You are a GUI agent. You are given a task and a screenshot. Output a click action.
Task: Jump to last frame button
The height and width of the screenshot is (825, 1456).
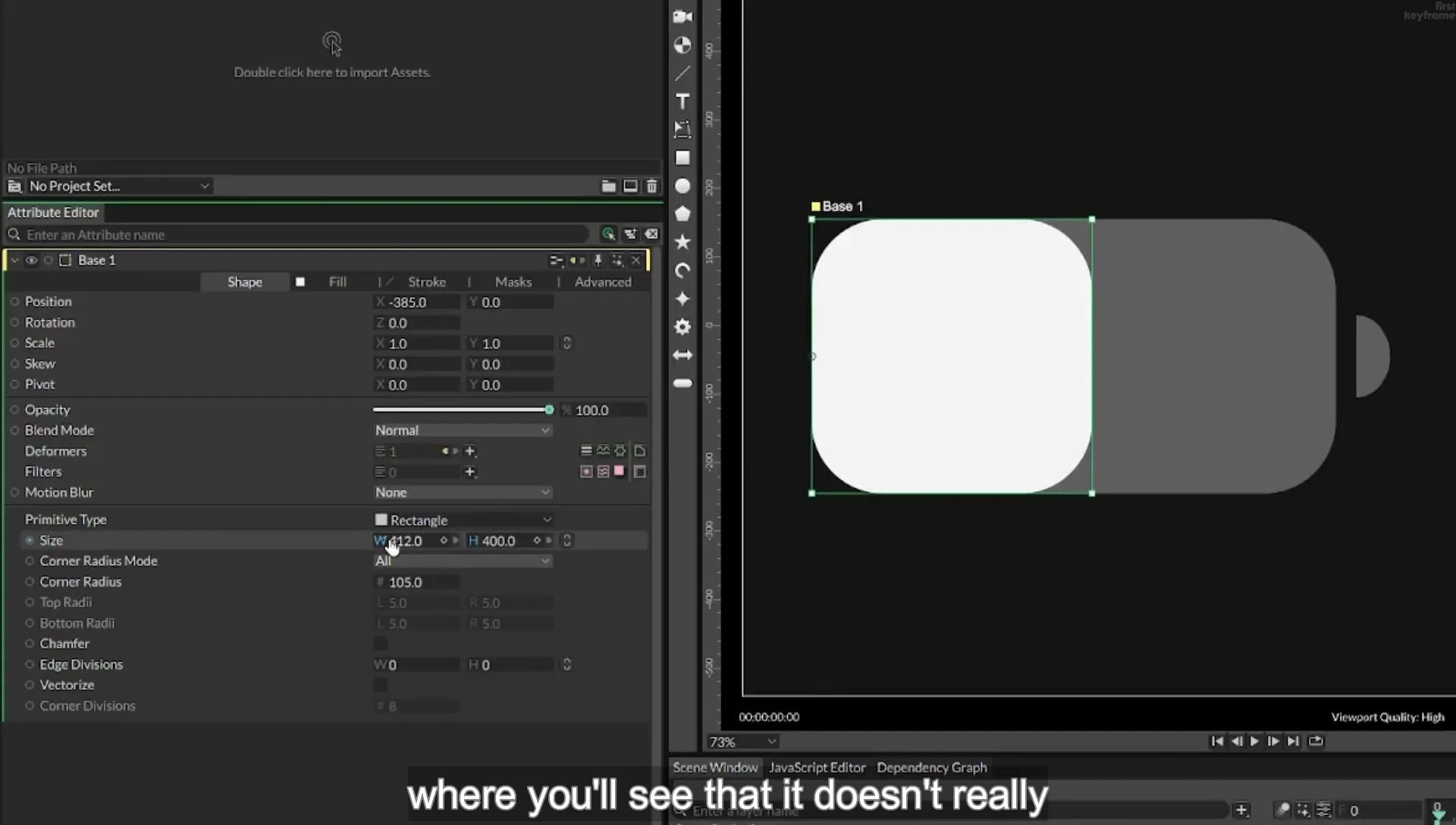(x=1294, y=742)
